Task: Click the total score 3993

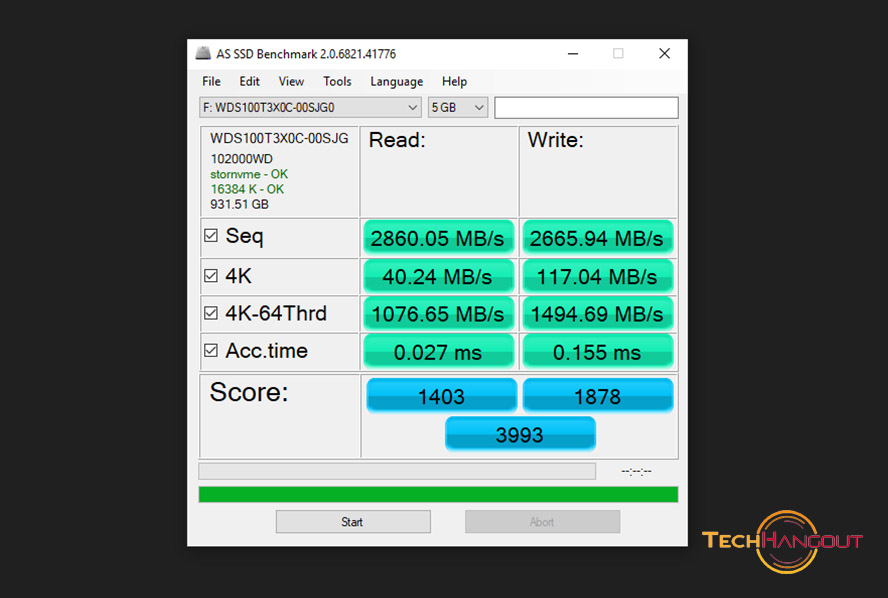Action: click(520, 434)
